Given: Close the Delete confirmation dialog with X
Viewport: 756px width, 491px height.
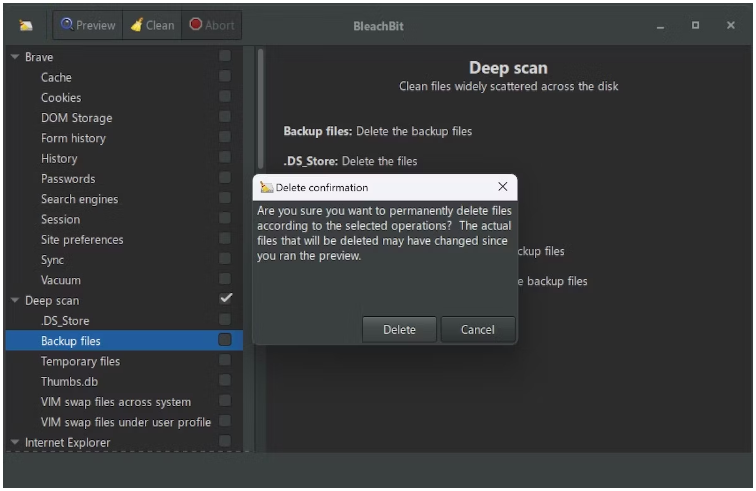Looking at the screenshot, I should (502, 187).
